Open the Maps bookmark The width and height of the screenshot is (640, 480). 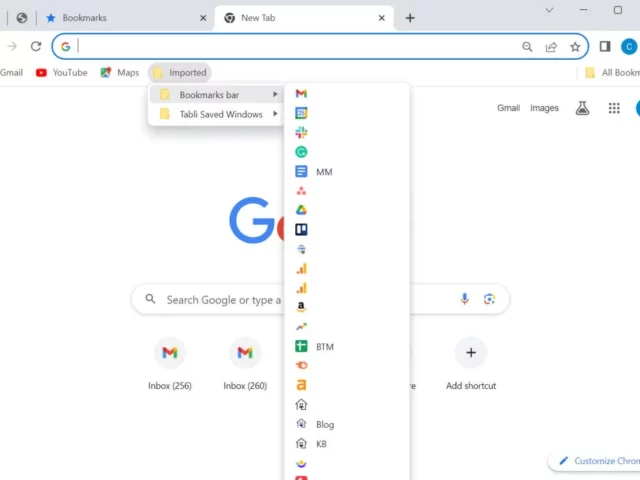click(x=120, y=73)
